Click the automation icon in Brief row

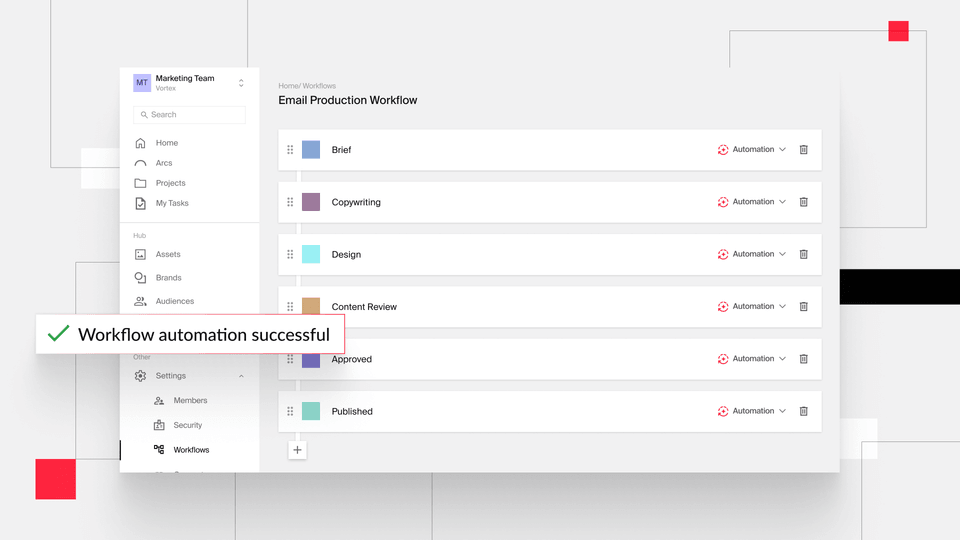[722, 149]
